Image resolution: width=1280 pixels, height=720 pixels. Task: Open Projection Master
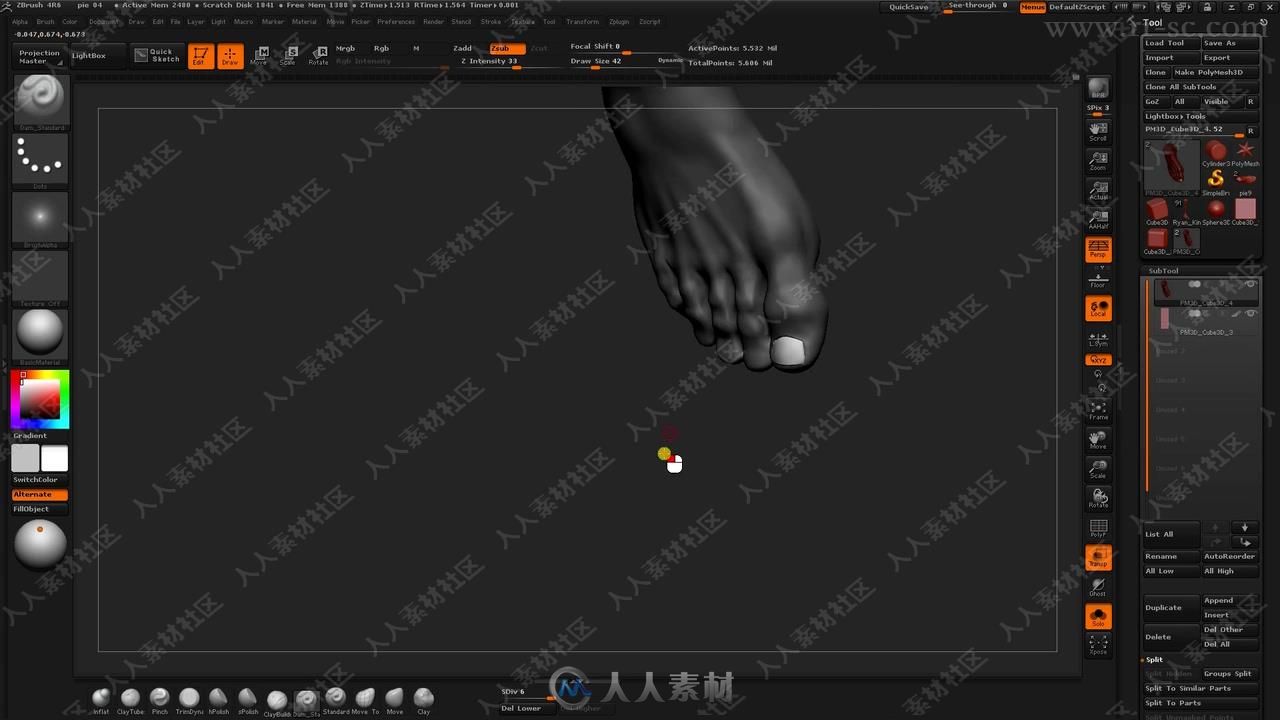click(x=40, y=57)
